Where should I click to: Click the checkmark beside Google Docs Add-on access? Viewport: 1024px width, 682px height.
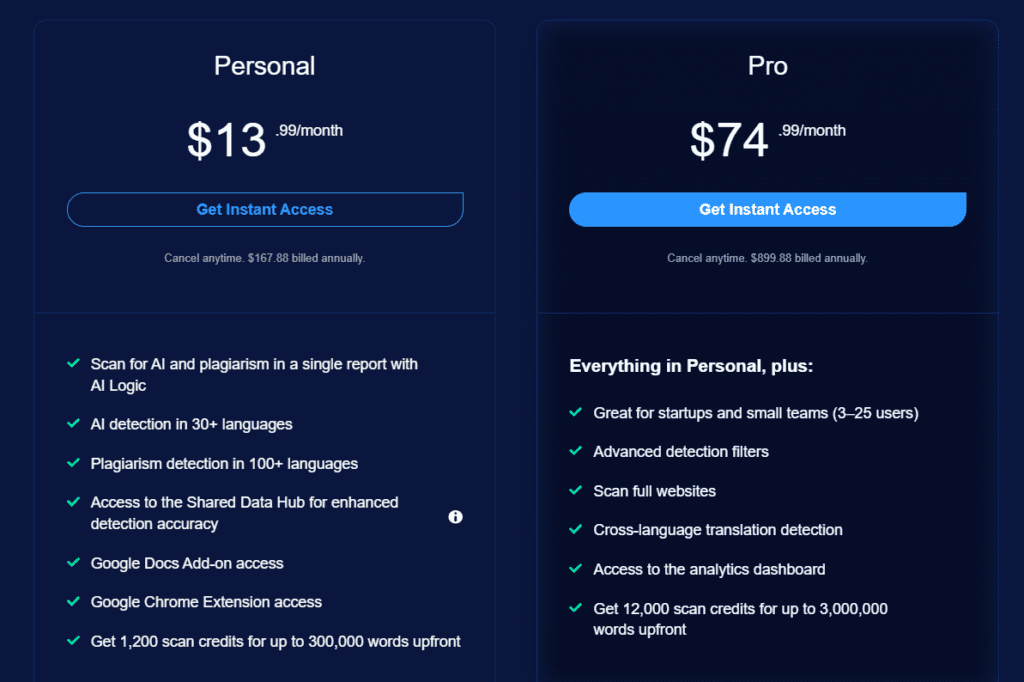73,563
